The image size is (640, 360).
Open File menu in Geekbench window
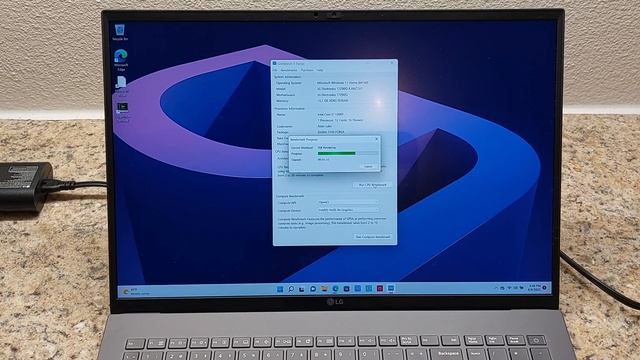275,70
